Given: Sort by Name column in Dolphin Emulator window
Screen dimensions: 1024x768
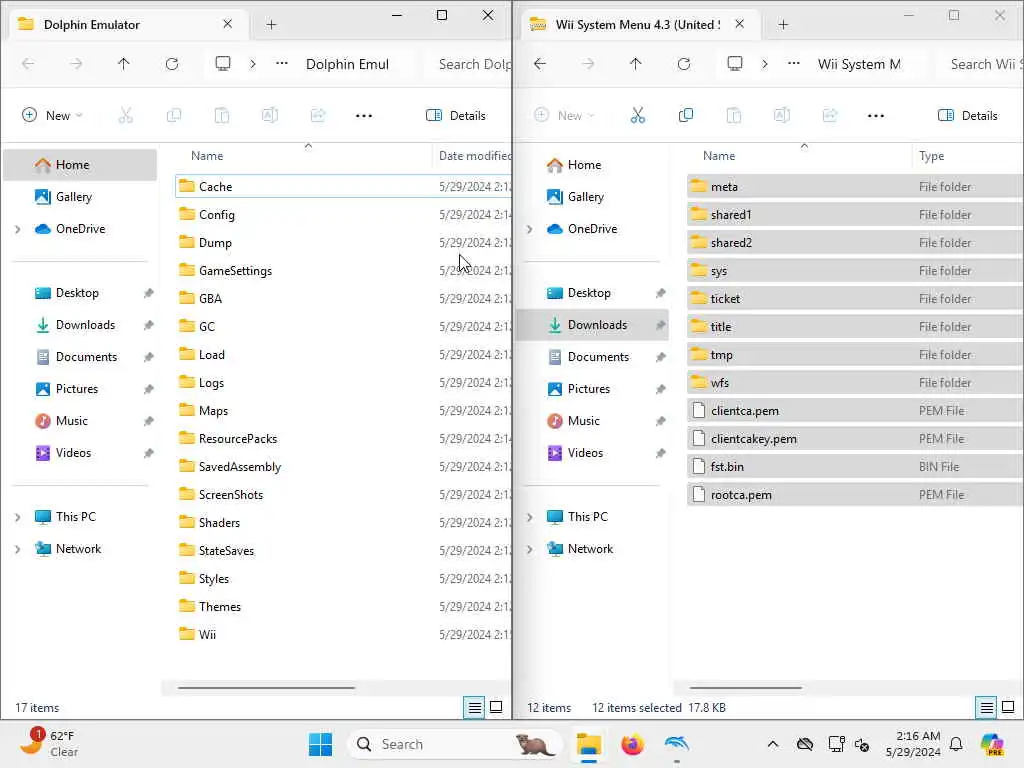Looking at the screenshot, I should 206,156.
